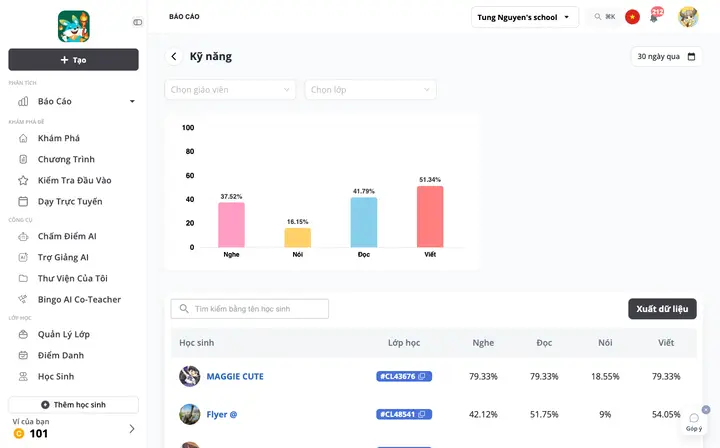Click the Chấm Điểm AI robot icon
This screenshot has width=720, height=448.
23,236
